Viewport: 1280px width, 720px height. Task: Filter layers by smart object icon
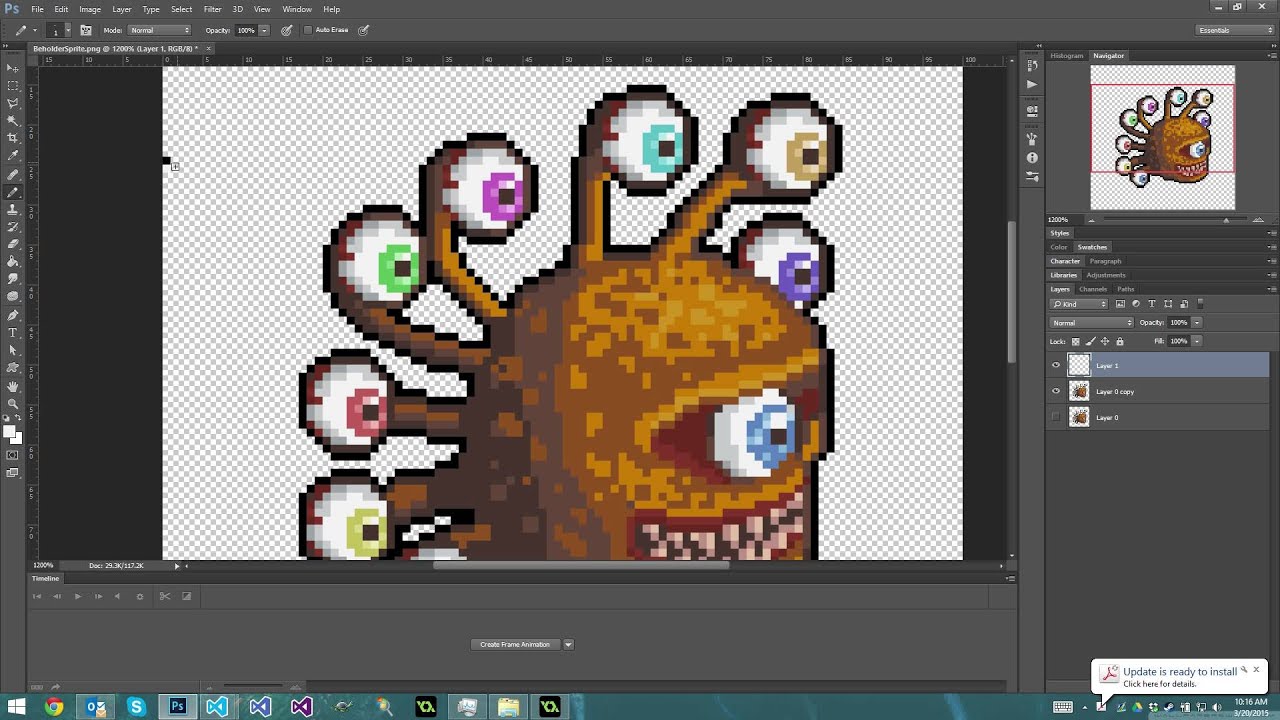(x=1184, y=304)
